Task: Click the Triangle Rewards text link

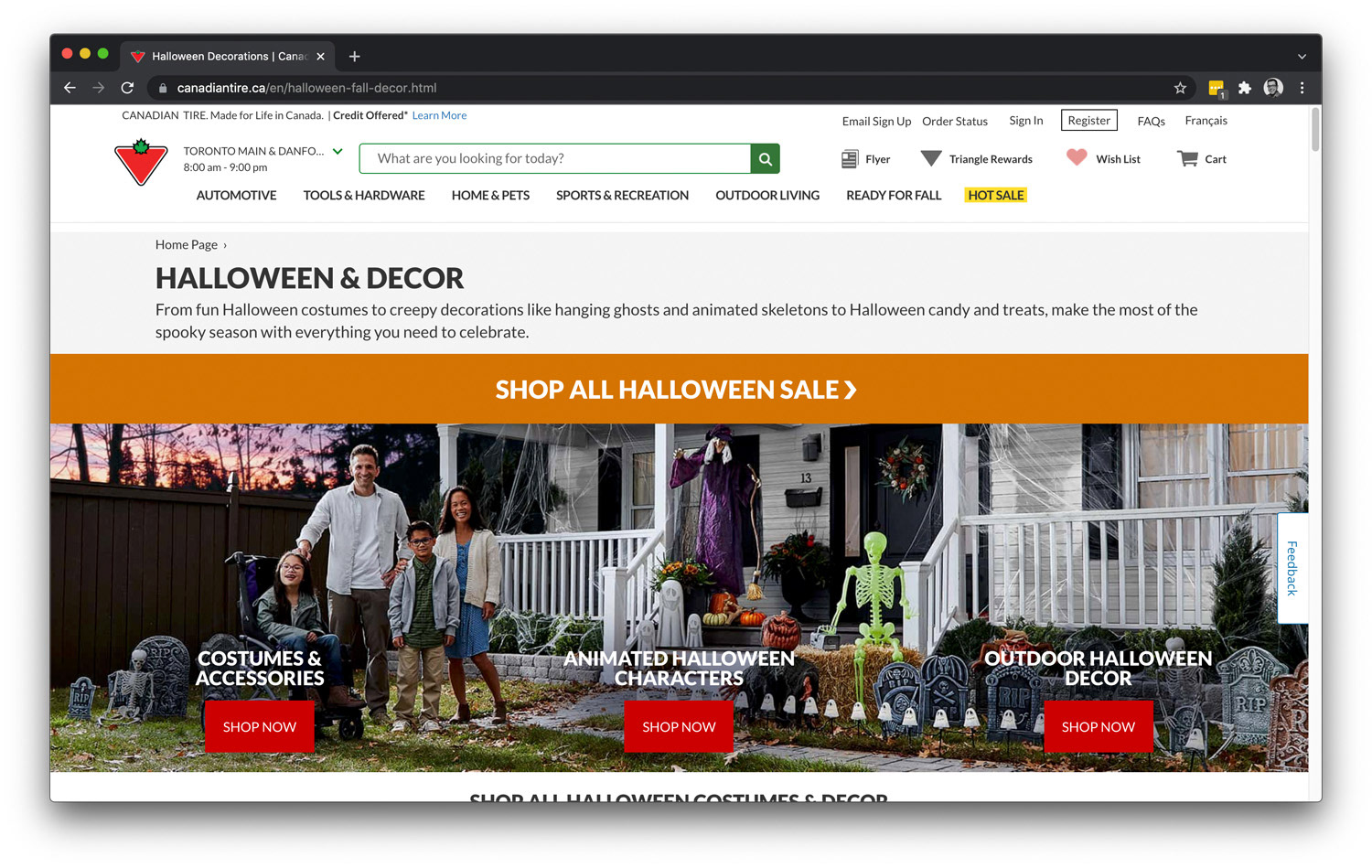Action: coord(991,159)
